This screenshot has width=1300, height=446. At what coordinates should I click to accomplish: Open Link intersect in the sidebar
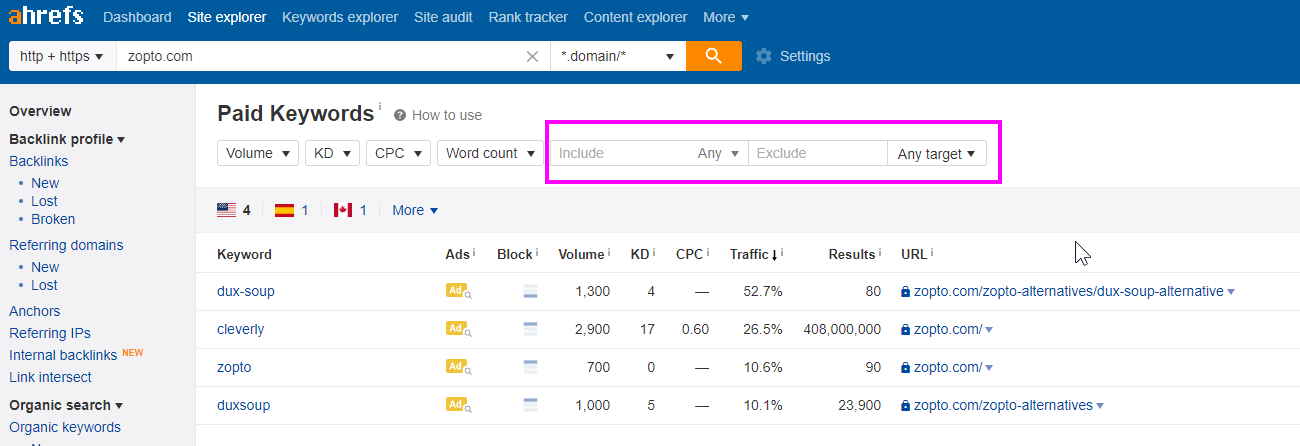click(50, 377)
